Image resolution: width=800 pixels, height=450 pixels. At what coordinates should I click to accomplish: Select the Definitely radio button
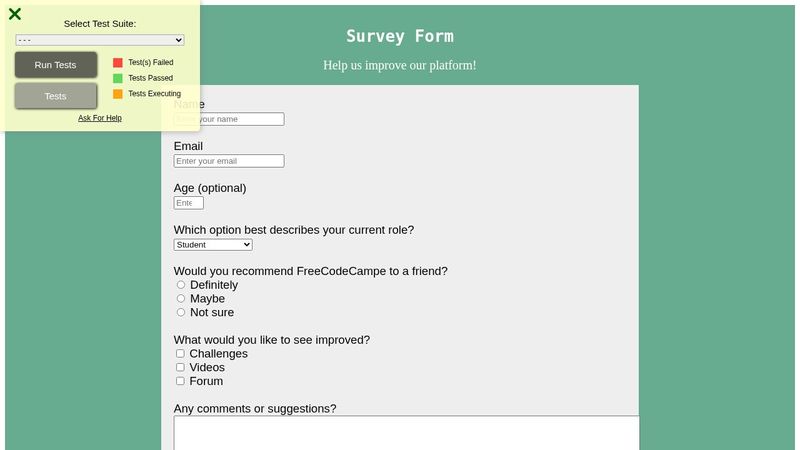[x=181, y=285]
